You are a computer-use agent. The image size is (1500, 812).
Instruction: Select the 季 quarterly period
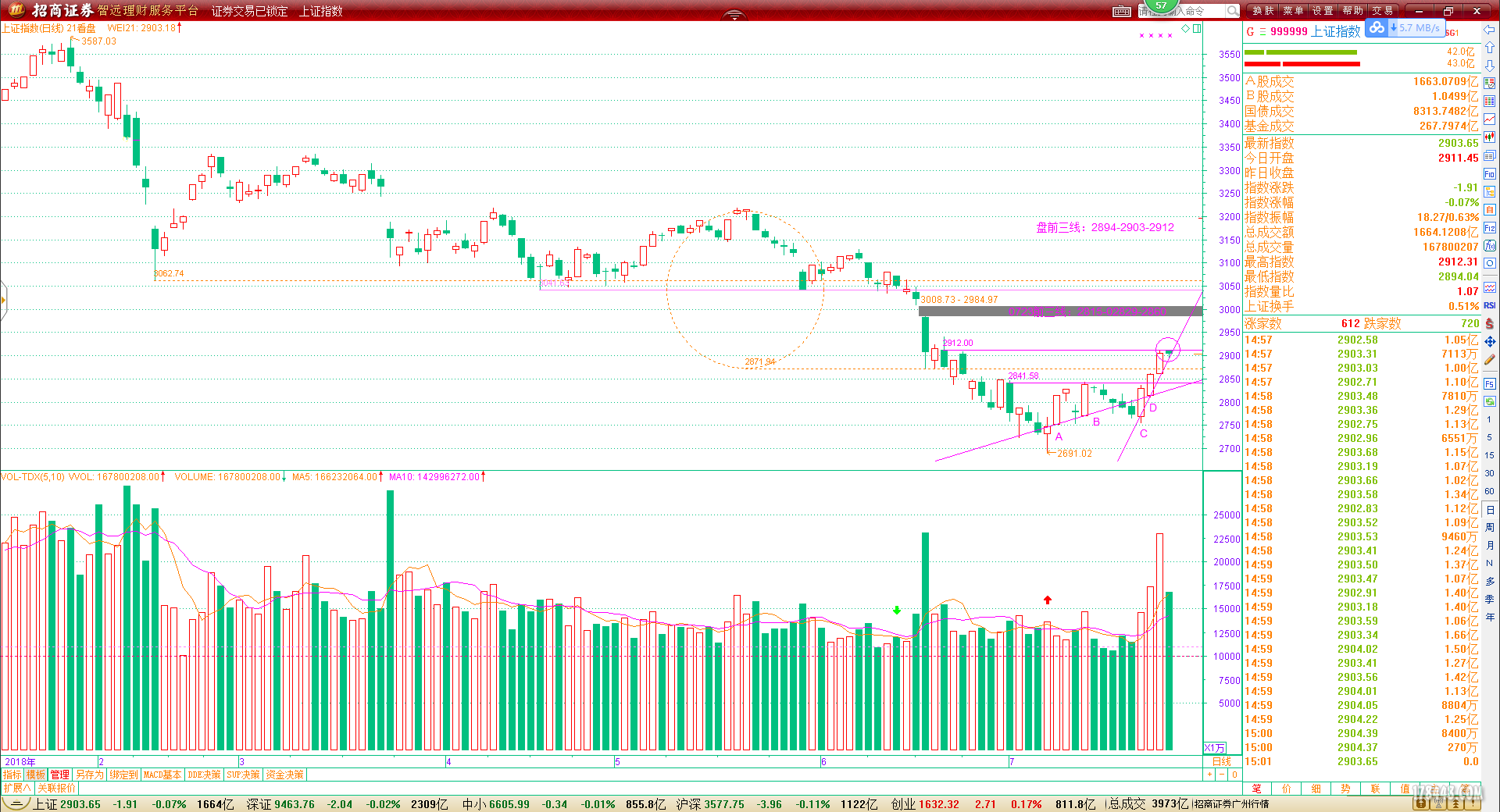pos(1490,599)
